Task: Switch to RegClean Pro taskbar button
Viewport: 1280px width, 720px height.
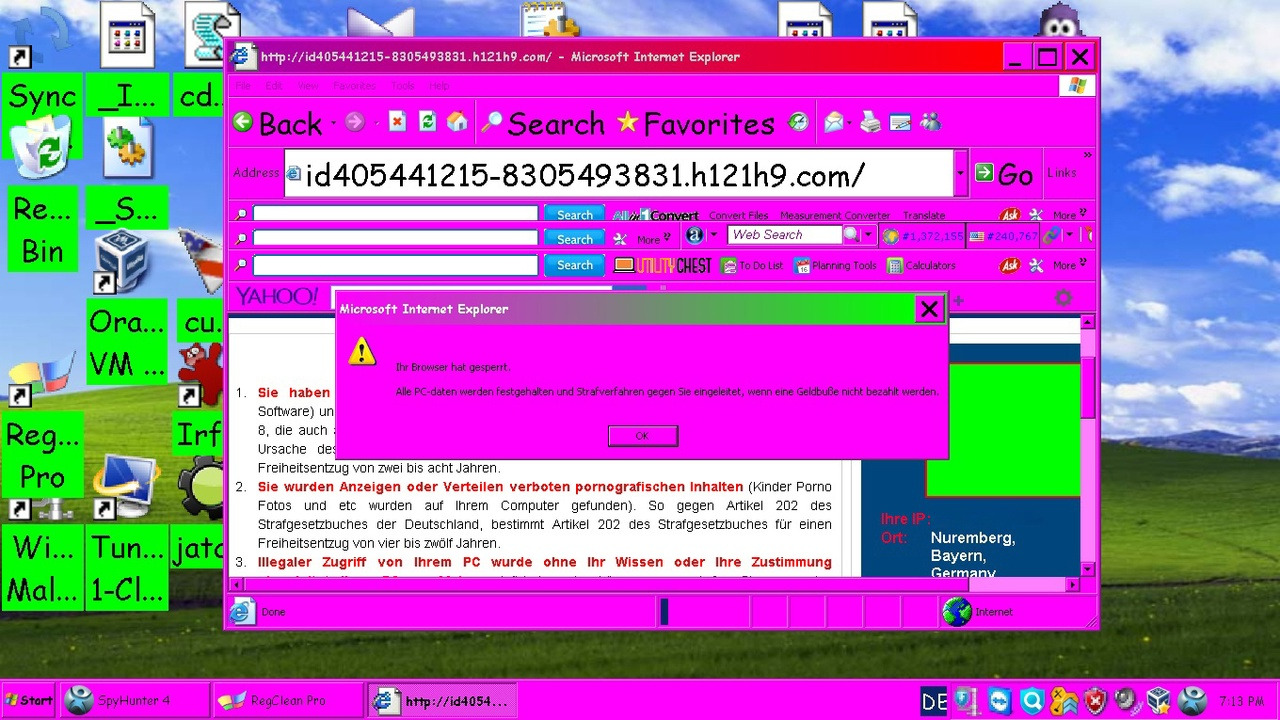Action: (288, 700)
